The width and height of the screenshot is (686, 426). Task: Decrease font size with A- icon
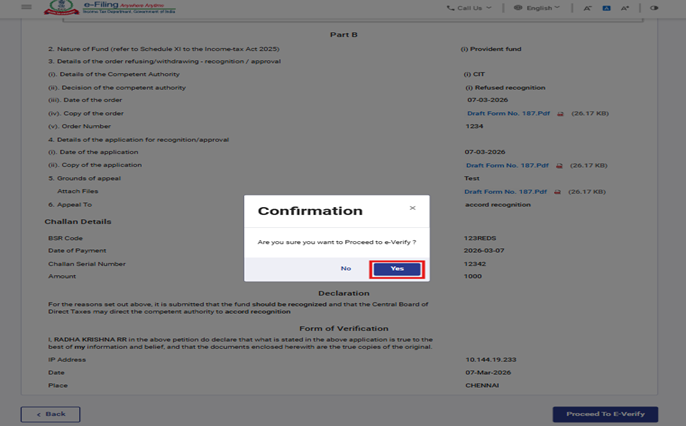click(x=588, y=8)
